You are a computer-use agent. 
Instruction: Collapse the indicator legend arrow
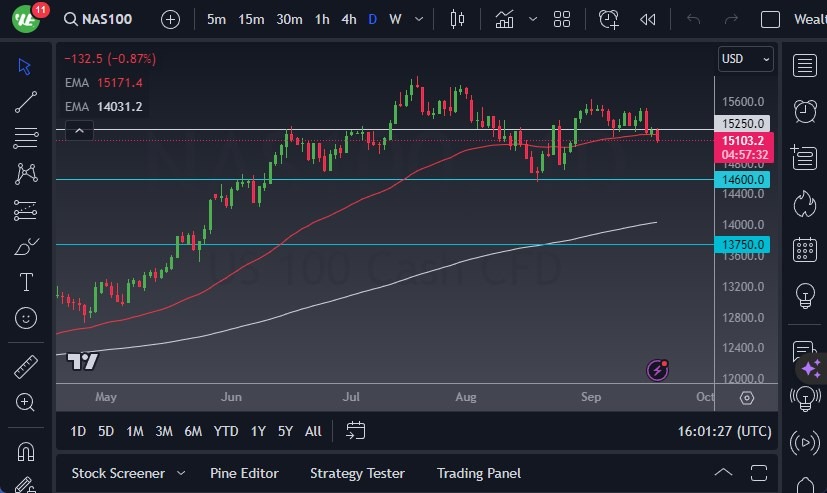(79, 130)
